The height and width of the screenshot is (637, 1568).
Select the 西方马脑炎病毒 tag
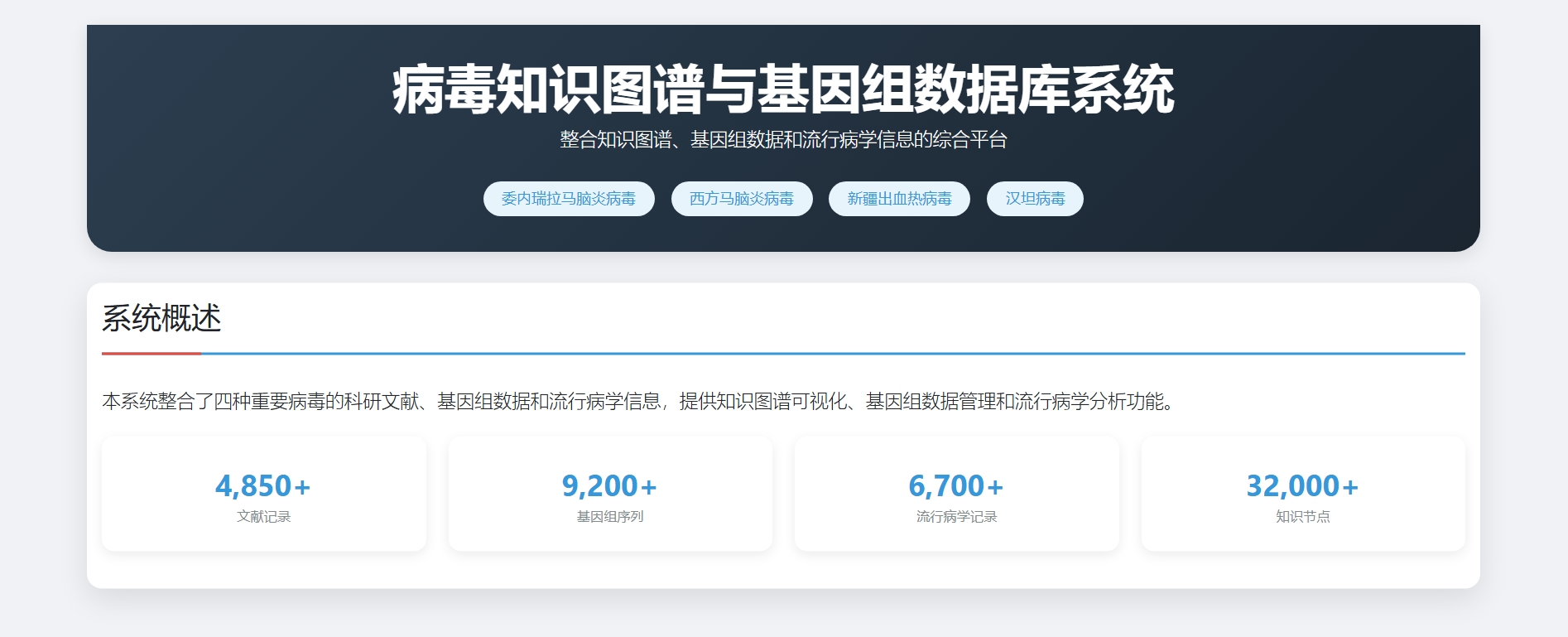tap(741, 199)
